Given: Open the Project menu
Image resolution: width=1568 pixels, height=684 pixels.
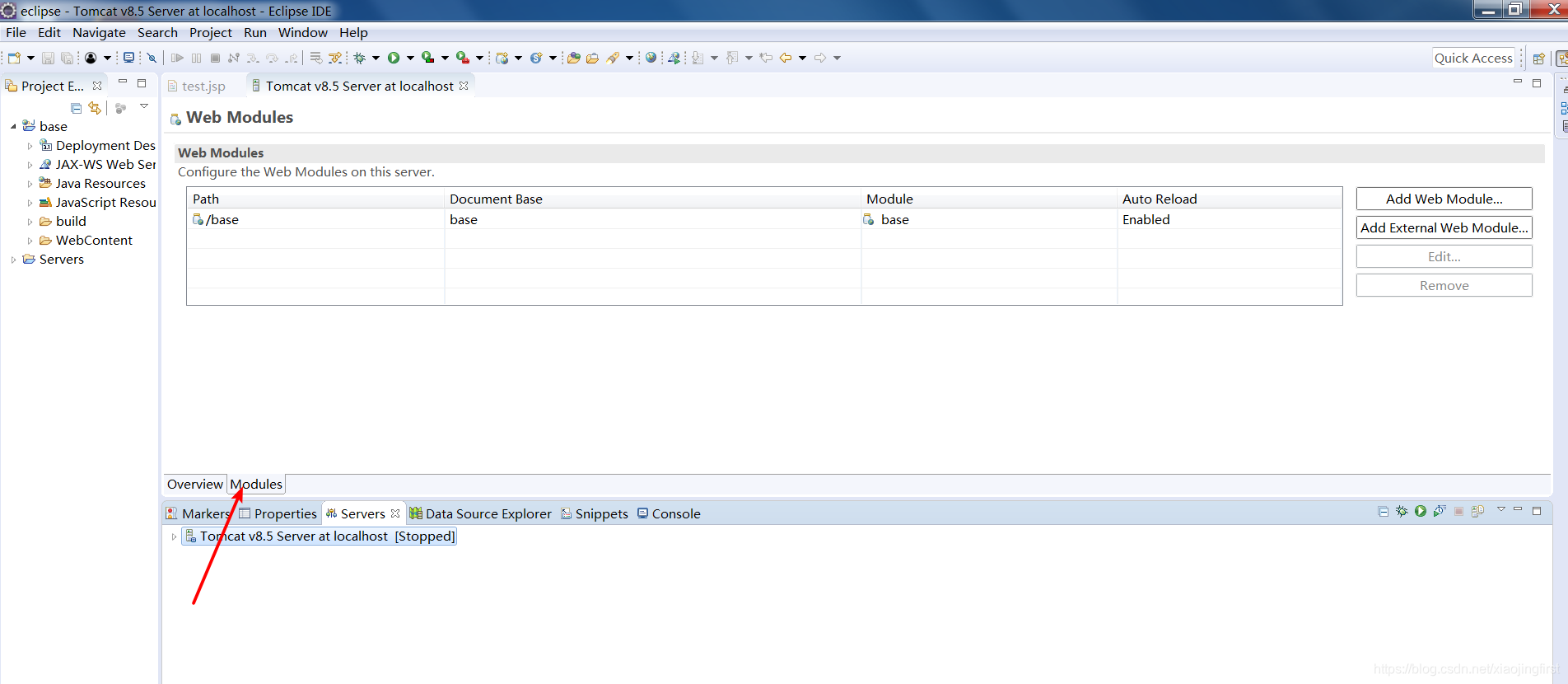Looking at the screenshot, I should (x=211, y=32).
